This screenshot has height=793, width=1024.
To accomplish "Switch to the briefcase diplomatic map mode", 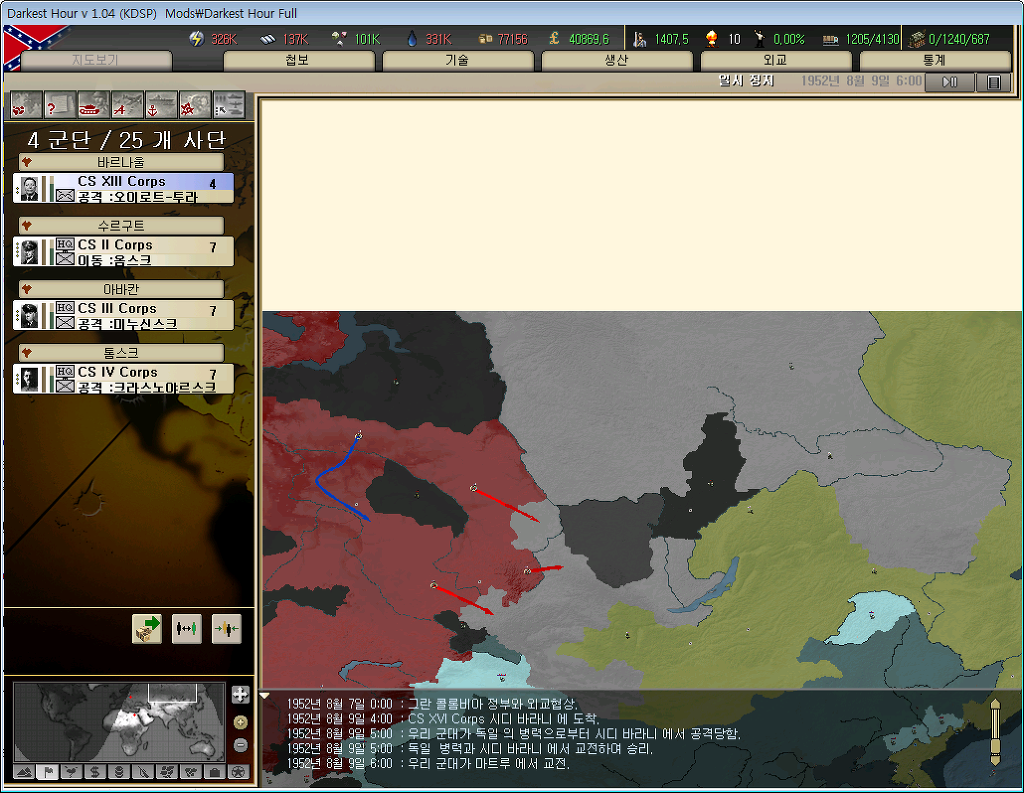I will point(215,772).
